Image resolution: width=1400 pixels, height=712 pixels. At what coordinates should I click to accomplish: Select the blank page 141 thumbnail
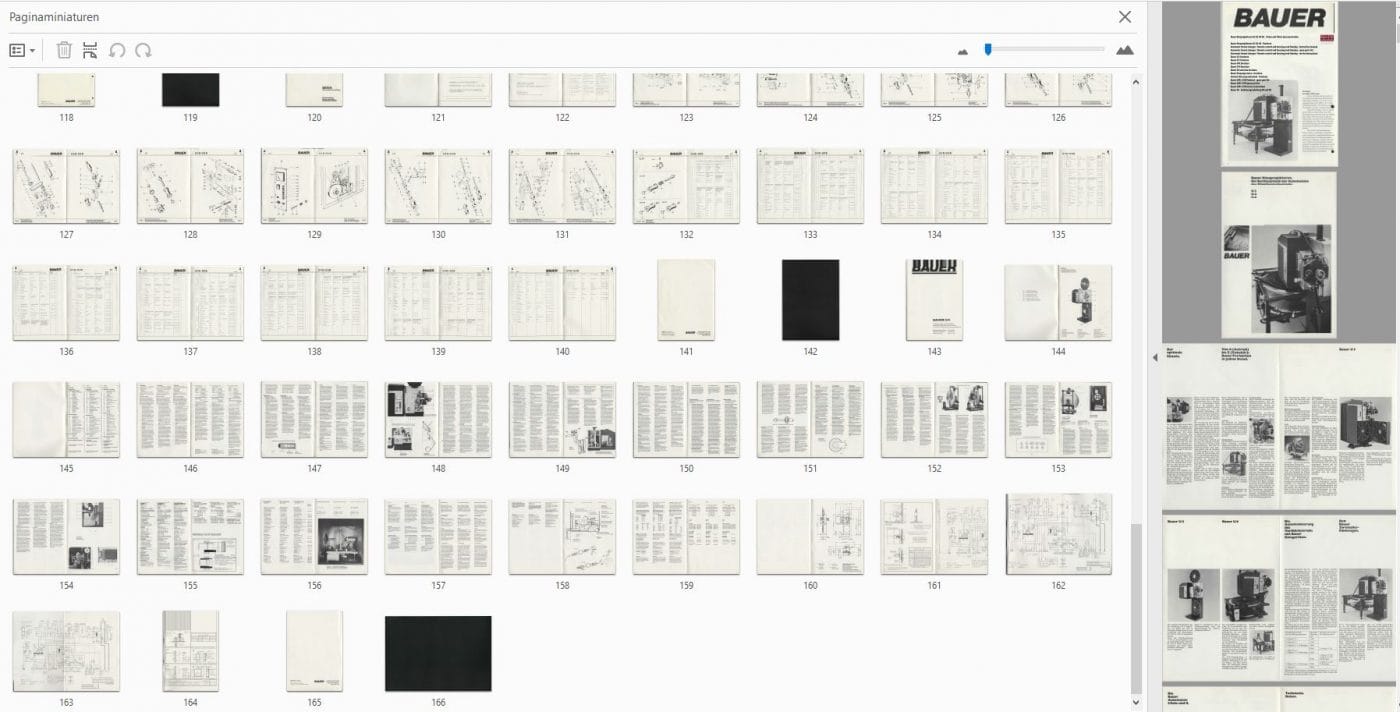tap(686, 300)
